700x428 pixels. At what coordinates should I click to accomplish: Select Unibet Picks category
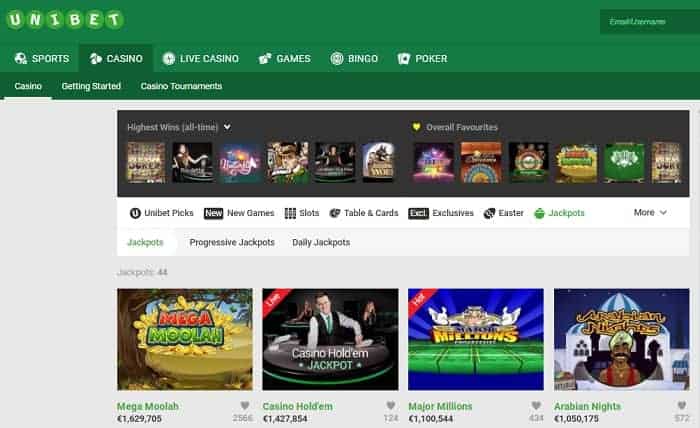coord(162,213)
